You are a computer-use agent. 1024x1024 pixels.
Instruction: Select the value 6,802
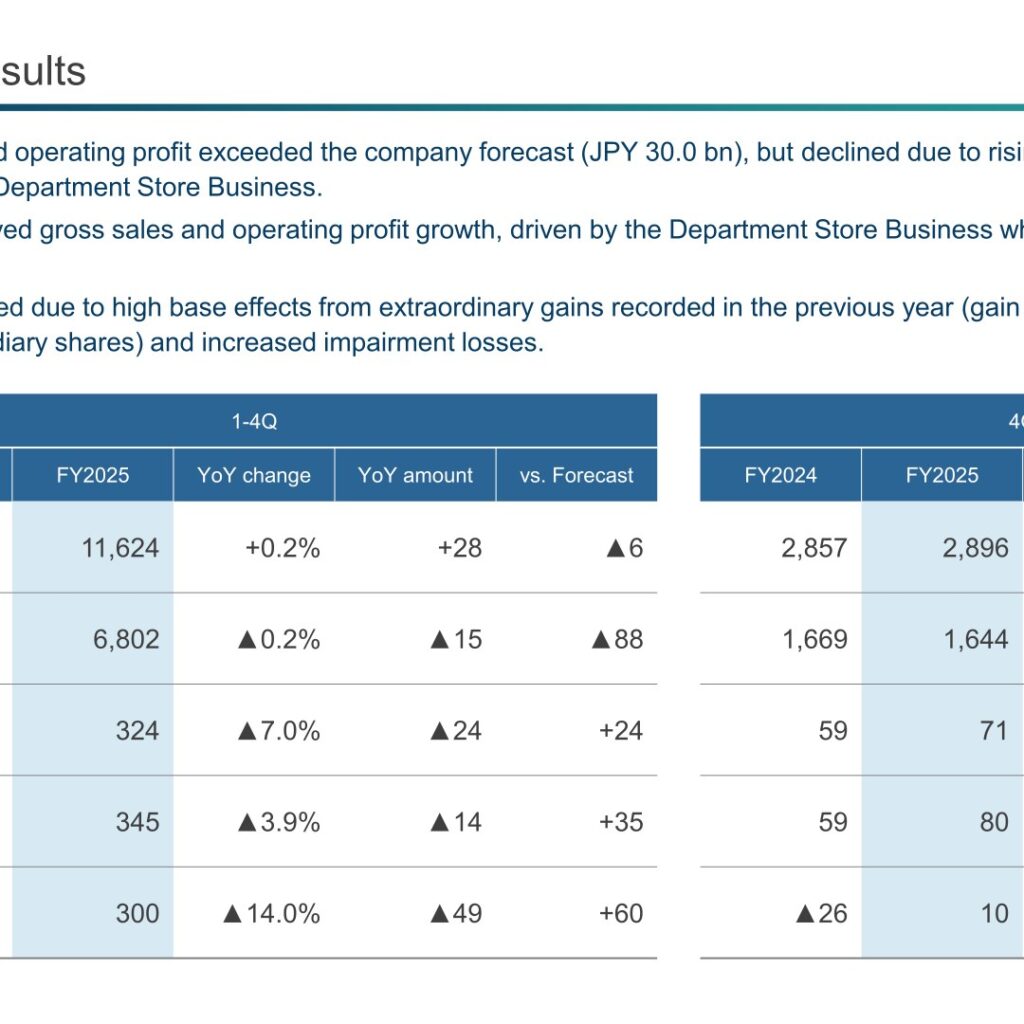click(126, 639)
